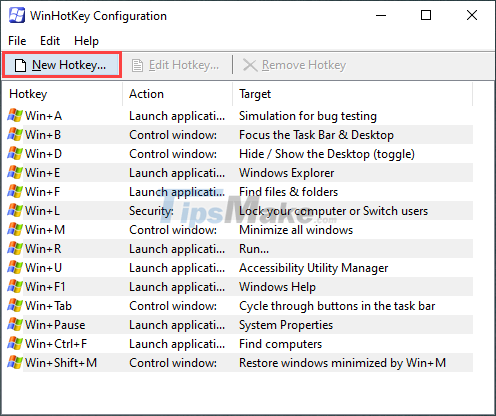This screenshot has height=416, width=496.
Task: Select the Win+E hotkey text
Action: [x=43, y=173]
